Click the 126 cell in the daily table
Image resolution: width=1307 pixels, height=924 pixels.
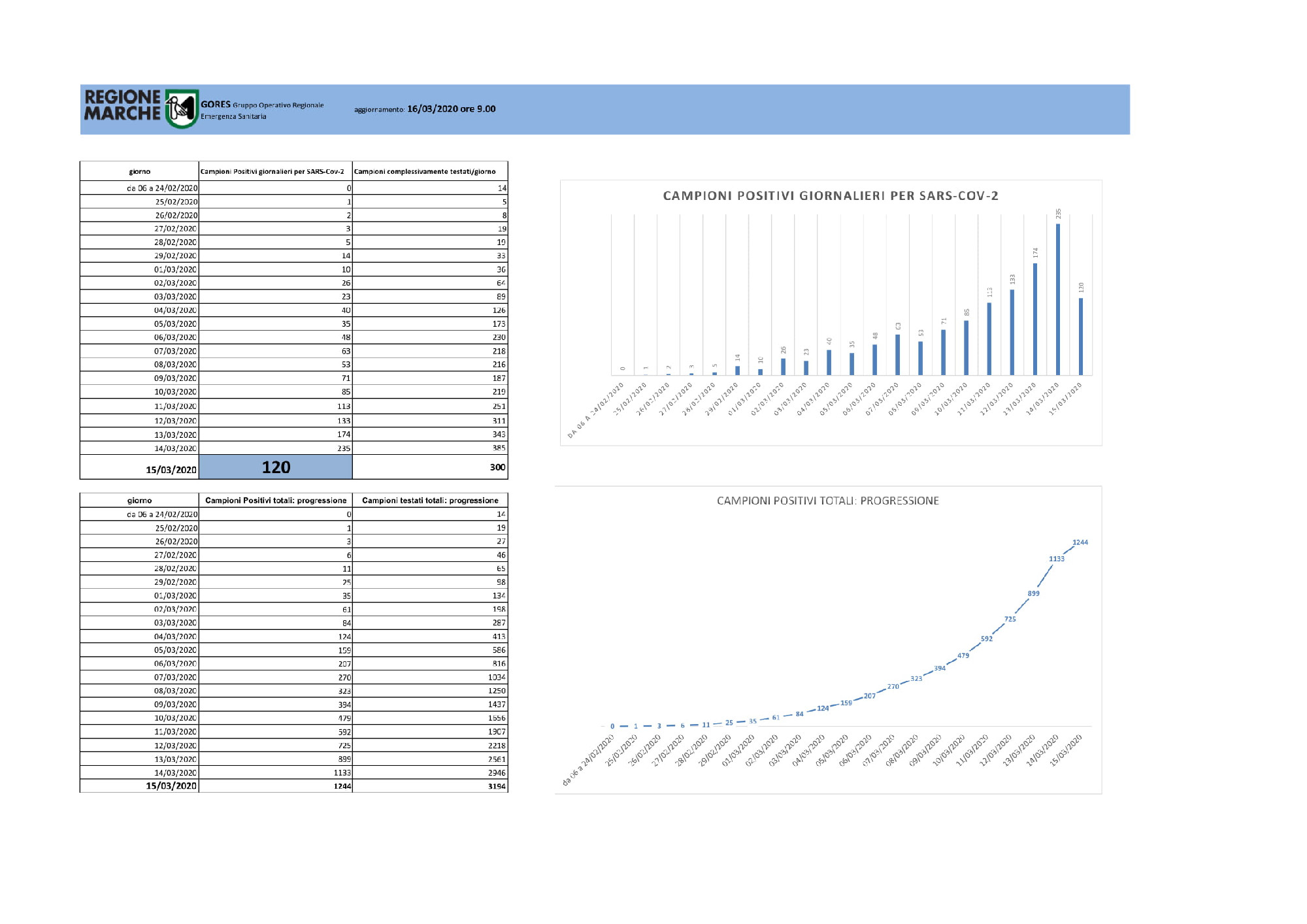tap(430, 310)
